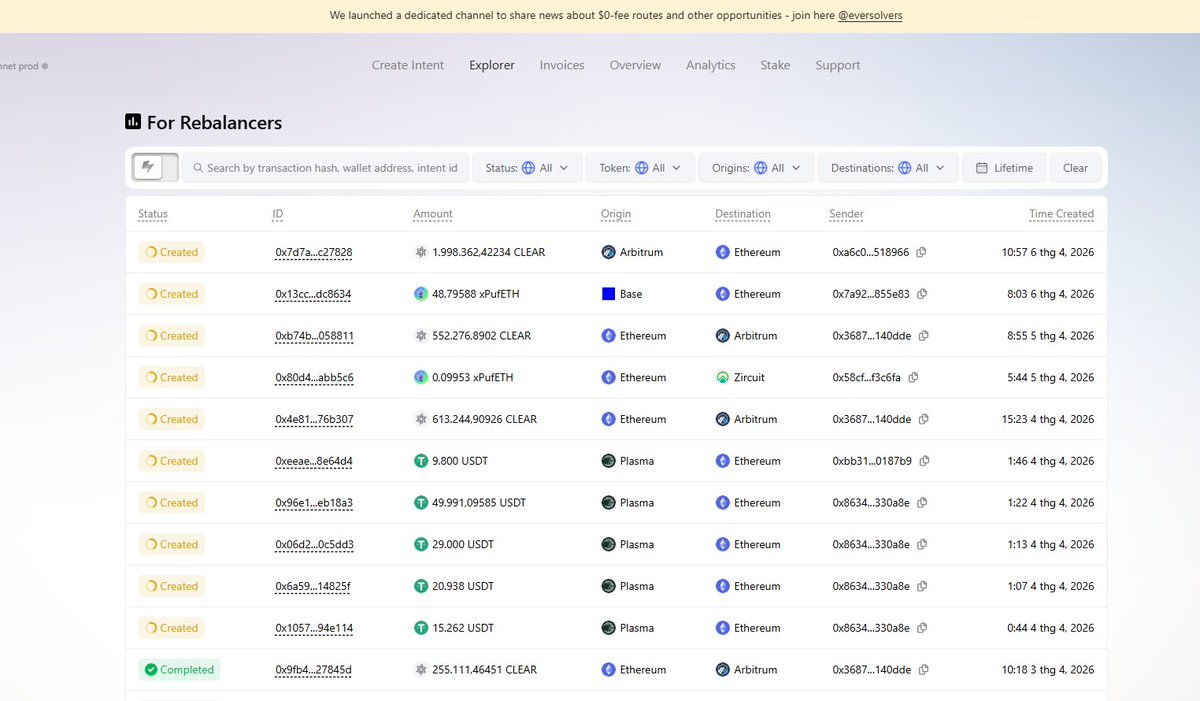Open intent ID 0x7d7a...c27828
The image size is (1200, 701).
tap(314, 253)
